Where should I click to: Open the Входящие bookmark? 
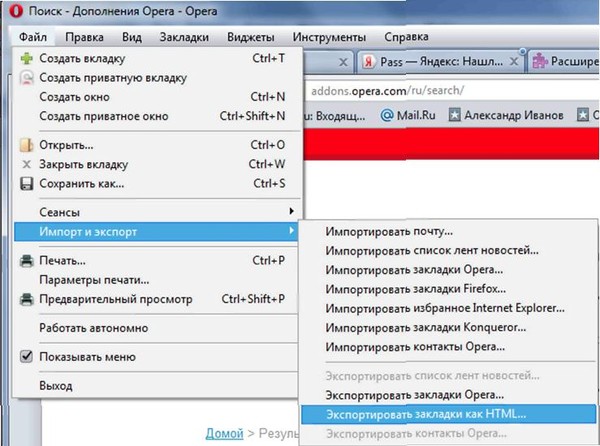[x=335, y=115]
